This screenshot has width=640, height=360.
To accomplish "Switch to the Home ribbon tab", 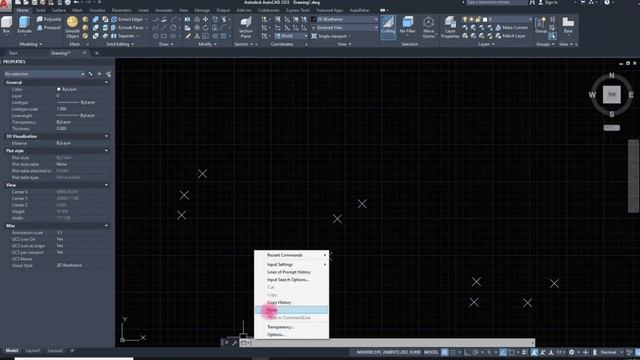I will pos(22,10).
